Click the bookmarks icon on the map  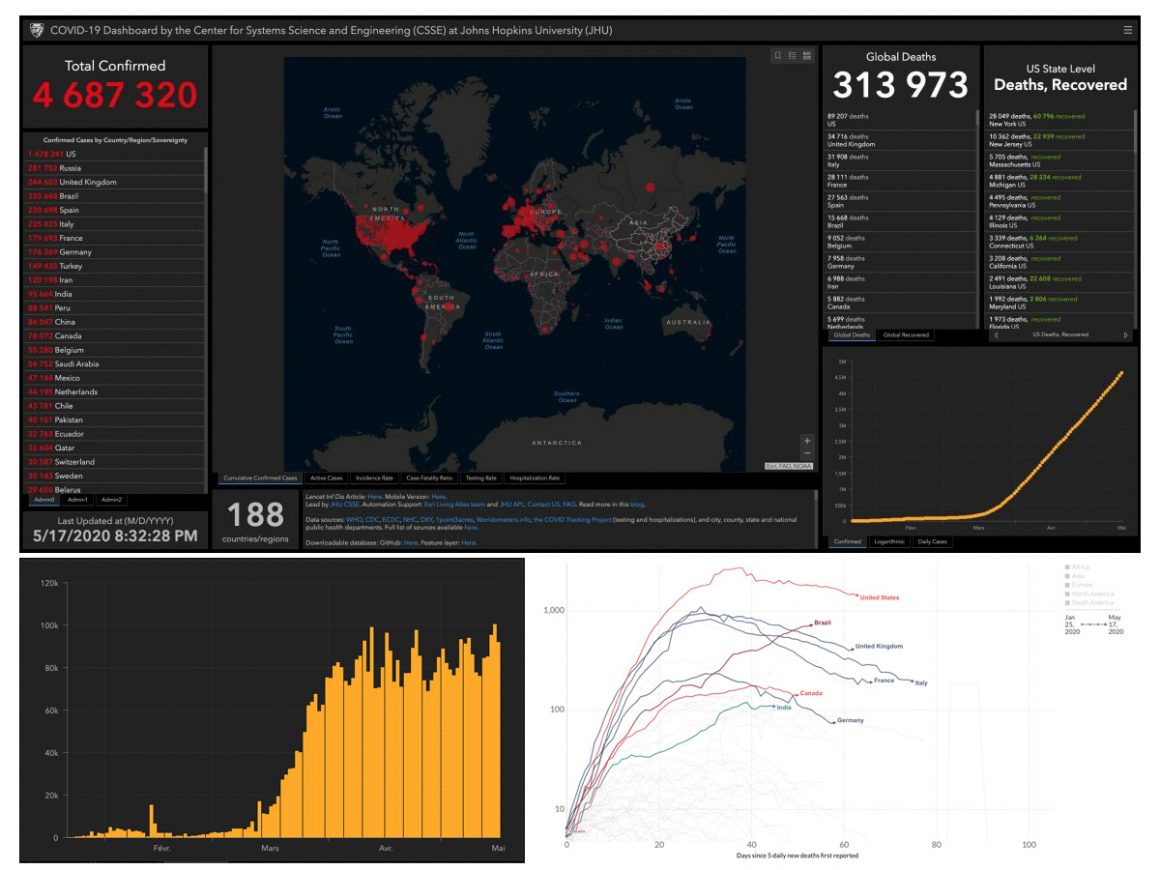(777, 56)
